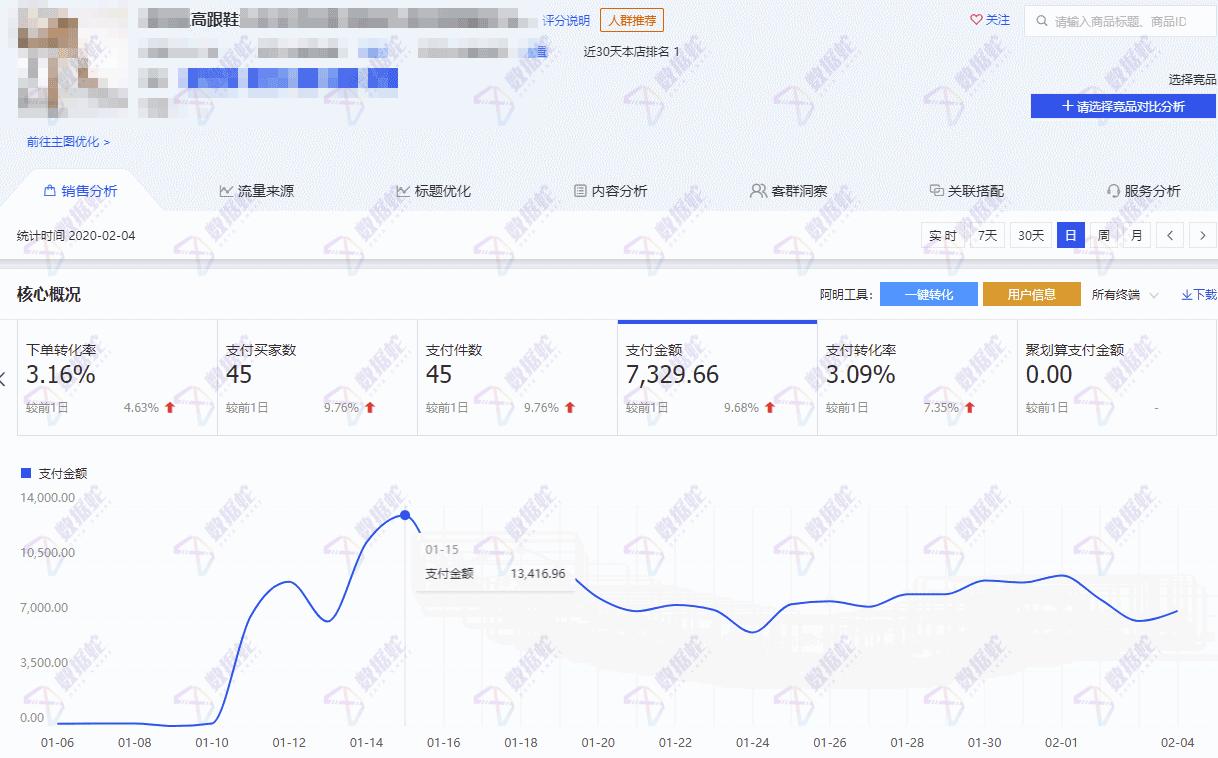Screen dimensions: 1218x758
Task: Click the 一键转化 button
Action: pyautogui.click(x=927, y=293)
